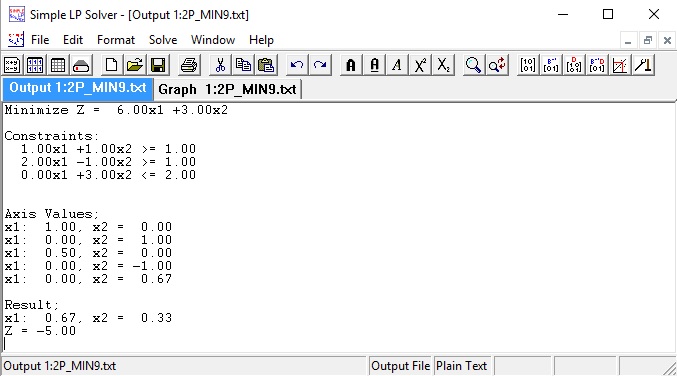
Task: Open the Edit menu
Action: pos(73,40)
